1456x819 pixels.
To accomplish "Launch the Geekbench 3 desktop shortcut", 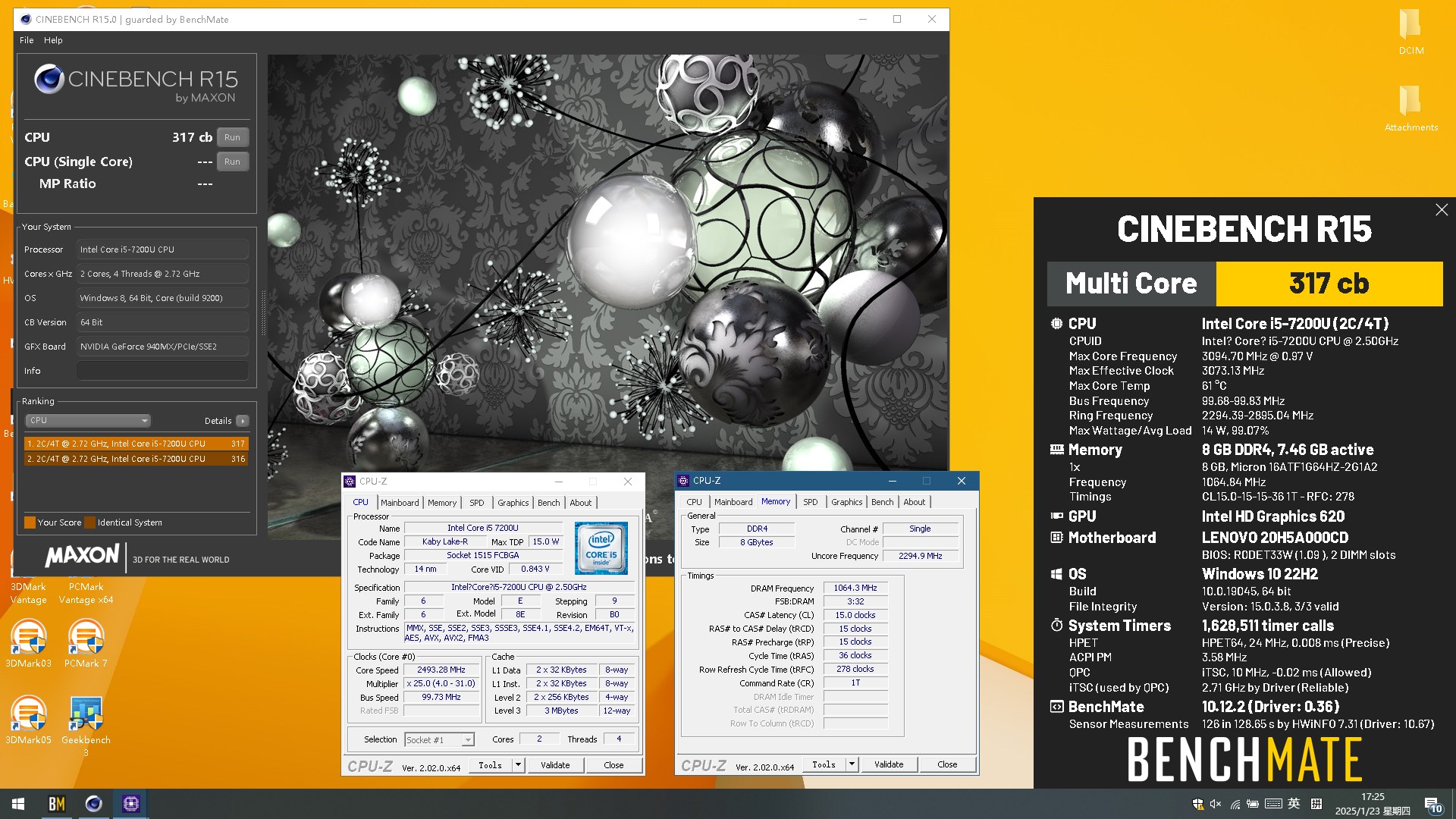I will (x=86, y=726).
